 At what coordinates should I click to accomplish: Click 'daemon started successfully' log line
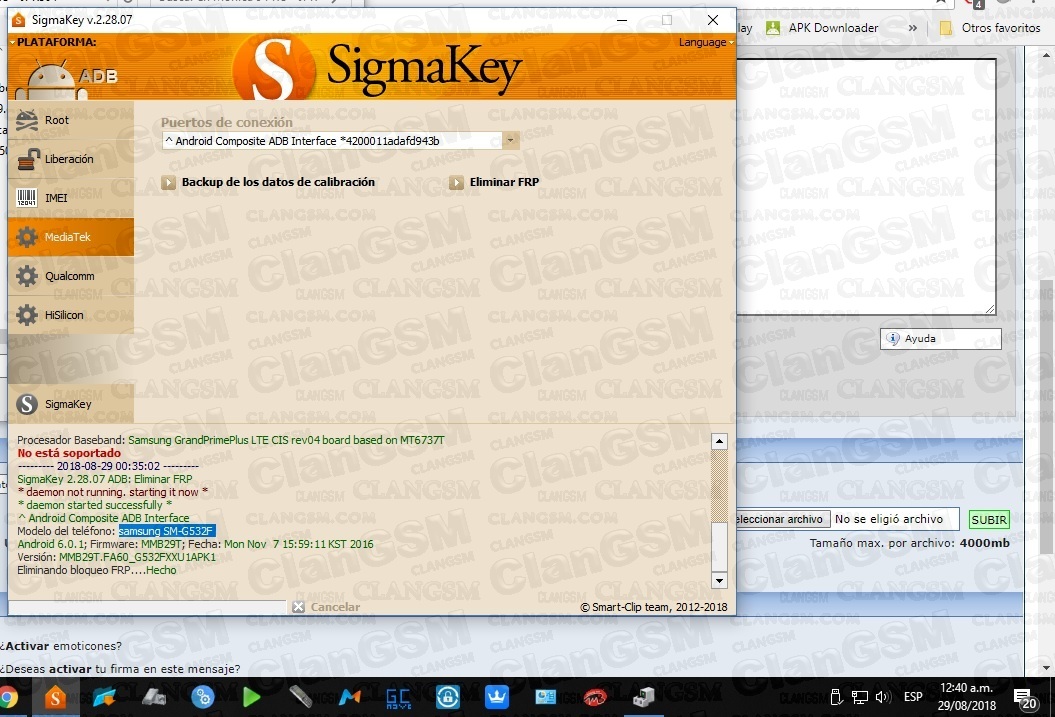(x=95, y=505)
